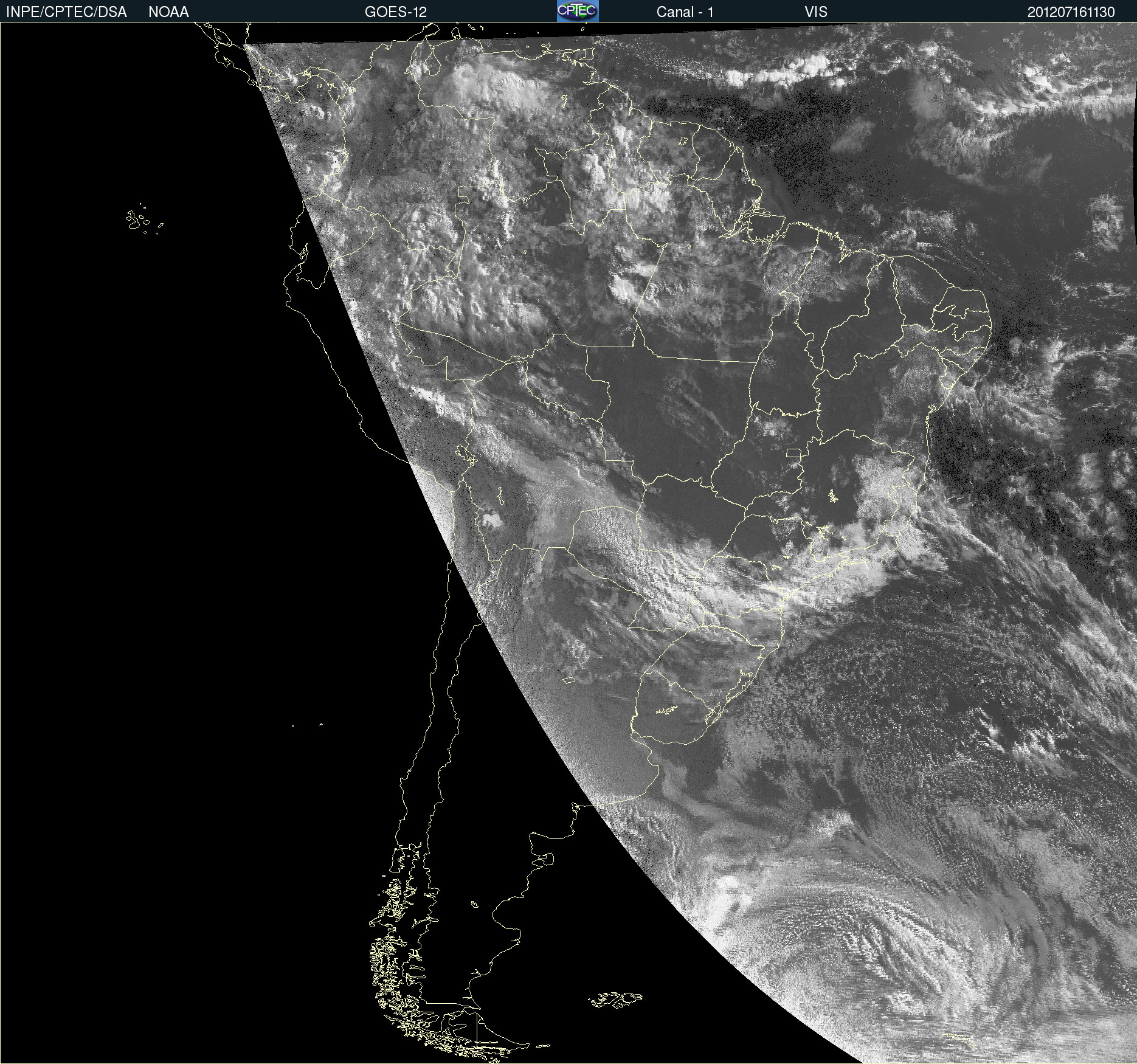The image size is (1137, 1064).
Task: Click the CPTEC logo in the header
Action: 578,11
